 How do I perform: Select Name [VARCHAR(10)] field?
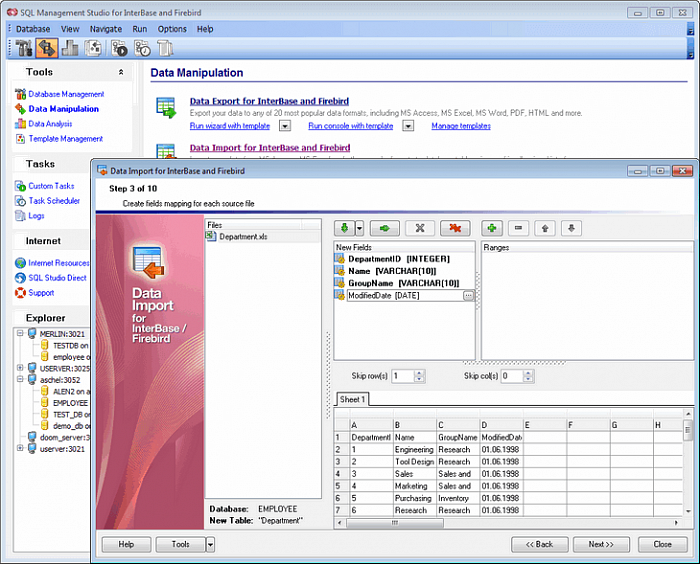tap(392, 271)
